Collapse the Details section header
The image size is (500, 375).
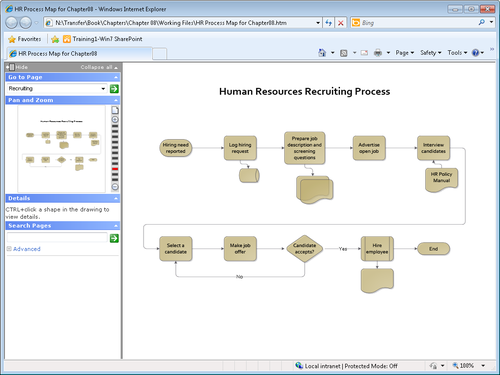click(116, 198)
